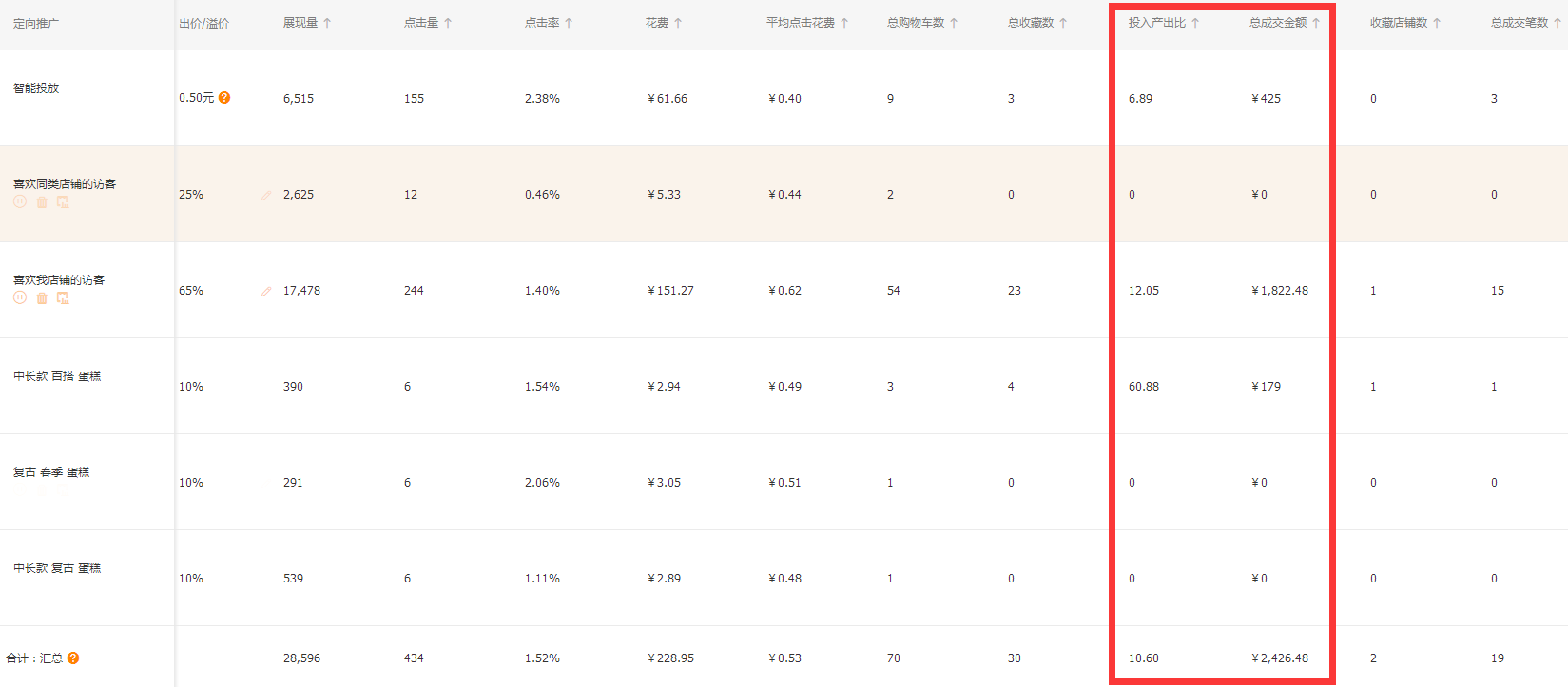
Task: Click the total ¥228.95 spend
Action: click(670, 658)
